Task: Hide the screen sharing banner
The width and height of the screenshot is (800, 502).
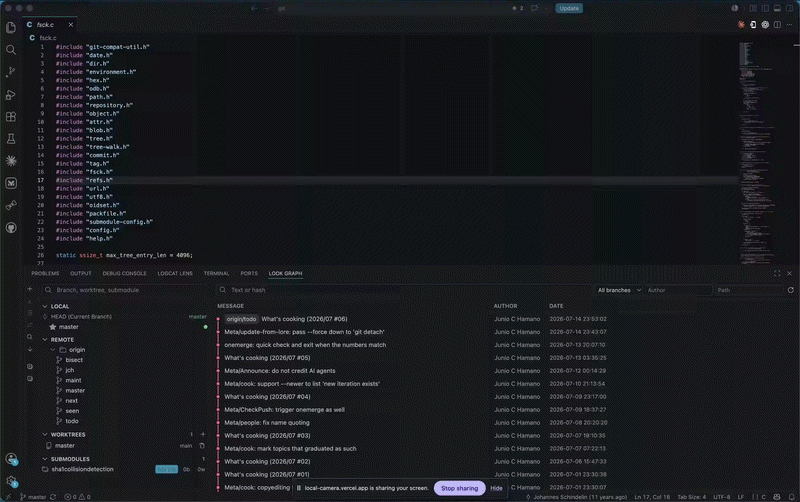Action: 496,488
